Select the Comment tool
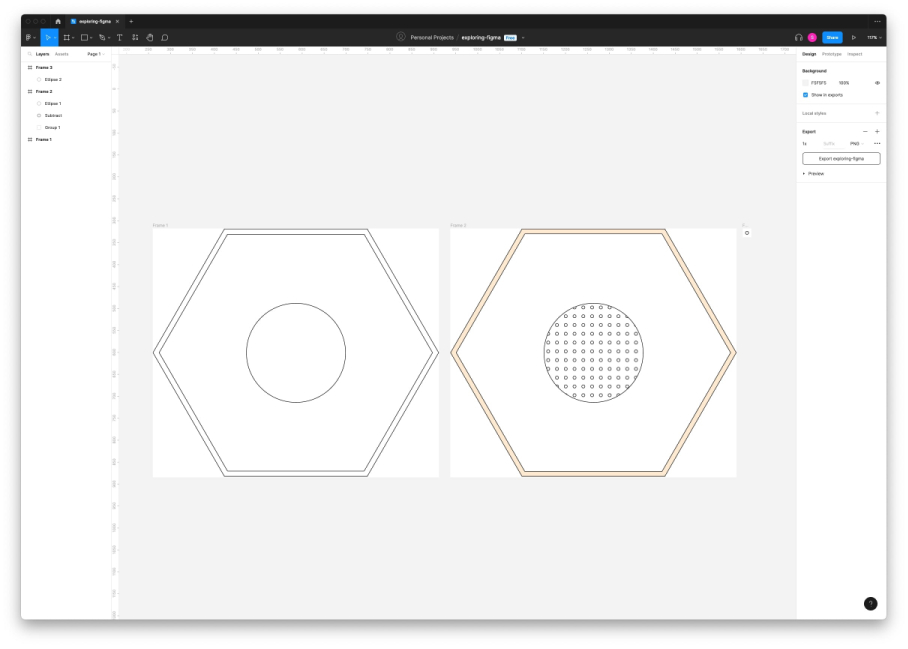This screenshot has width=908, height=649. pyautogui.click(x=164, y=38)
